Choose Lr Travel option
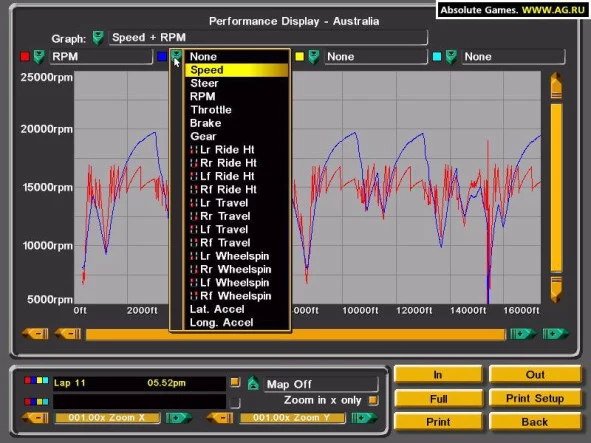 (x=237, y=203)
